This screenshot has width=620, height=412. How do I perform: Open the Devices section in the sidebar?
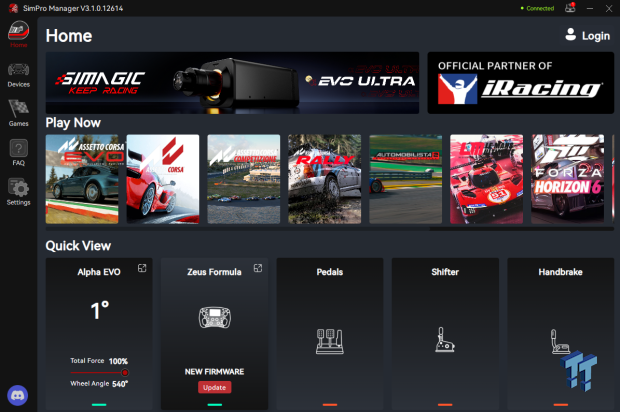[19, 75]
